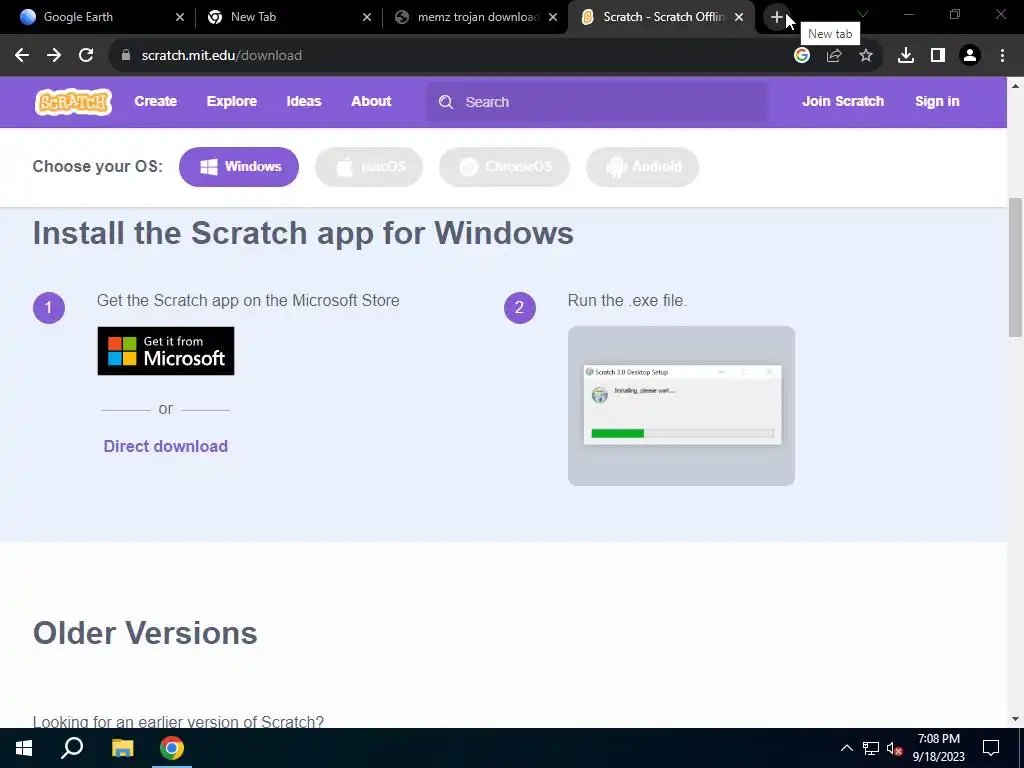Bookmark this page with the star icon

866,56
